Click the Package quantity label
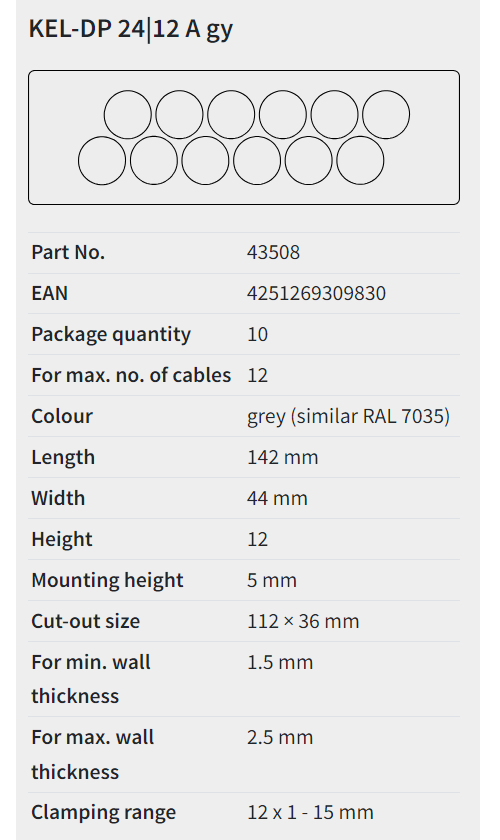 click(111, 334)
